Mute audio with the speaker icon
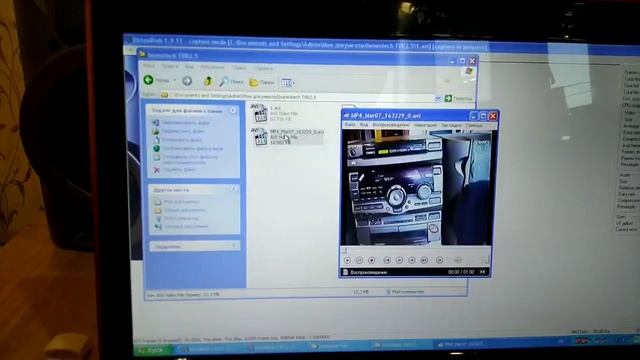Image resolution: width=640 pixels, height=360 pixels. click(458, 260)
